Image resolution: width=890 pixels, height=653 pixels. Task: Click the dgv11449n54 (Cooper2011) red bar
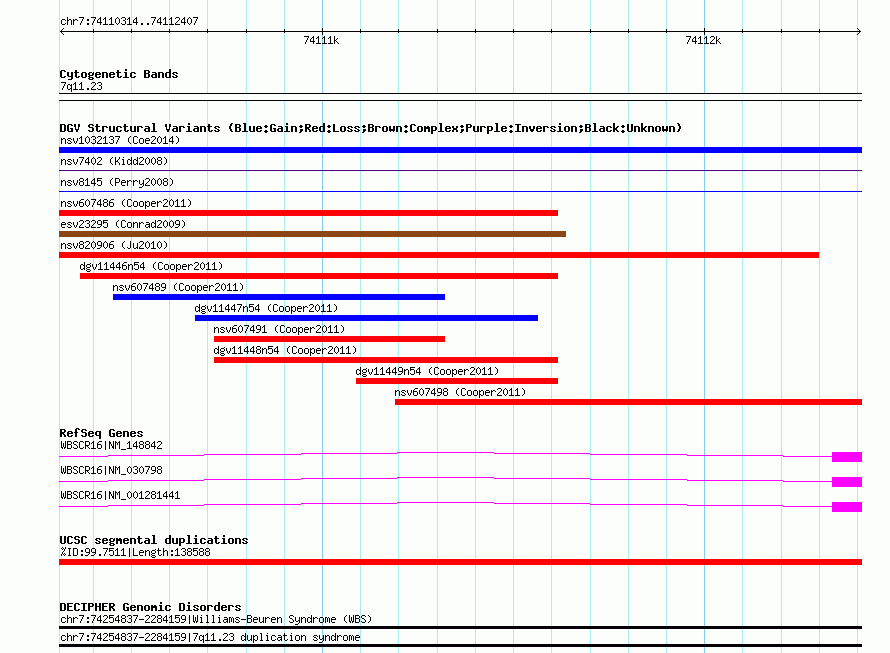pyautogui.click(x=457, y=381)
